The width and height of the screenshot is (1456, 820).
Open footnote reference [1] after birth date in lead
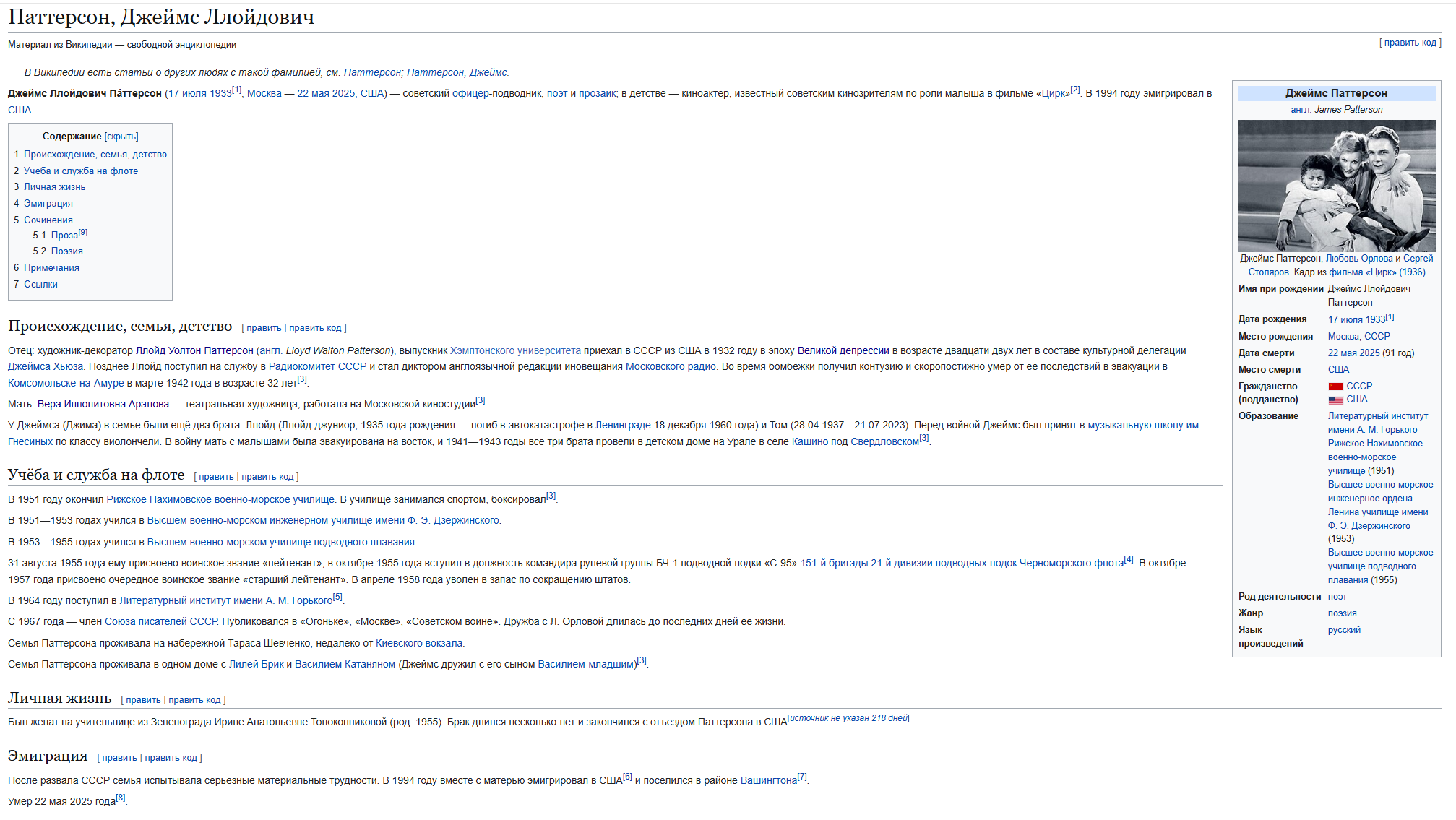coord(237,90)
